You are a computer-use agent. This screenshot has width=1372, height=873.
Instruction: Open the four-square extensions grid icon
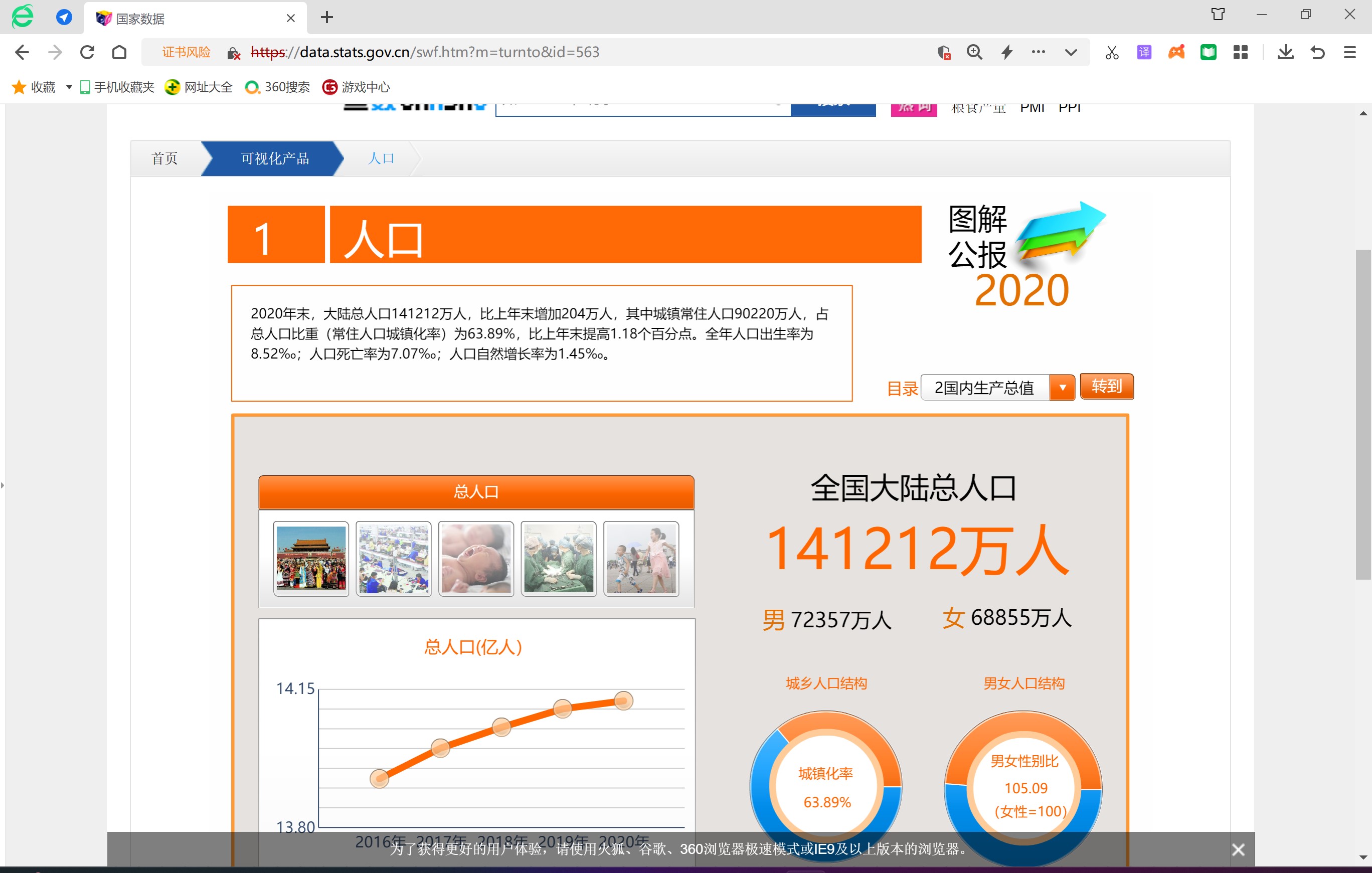[1241, 53]
